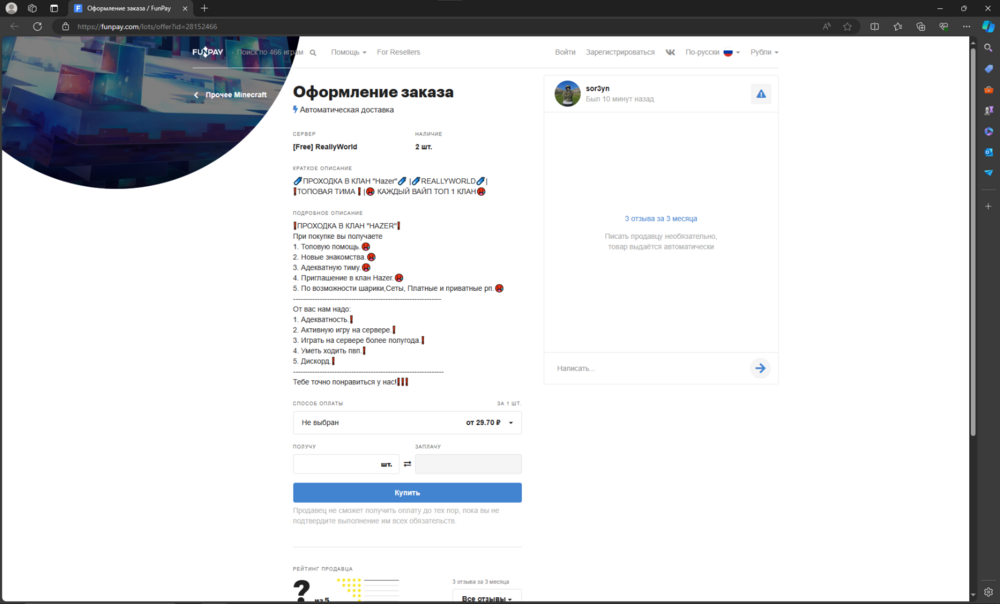Select the [Free] ReallyWorld server text

(x=325, y=147)
